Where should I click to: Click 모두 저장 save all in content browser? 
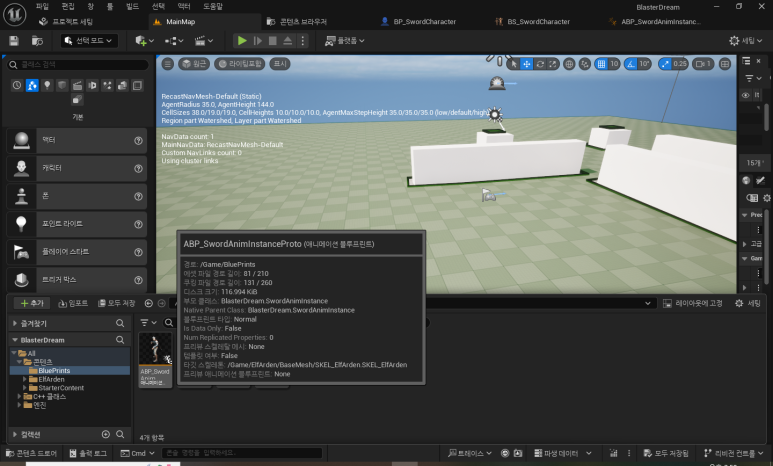coord(117,303)
